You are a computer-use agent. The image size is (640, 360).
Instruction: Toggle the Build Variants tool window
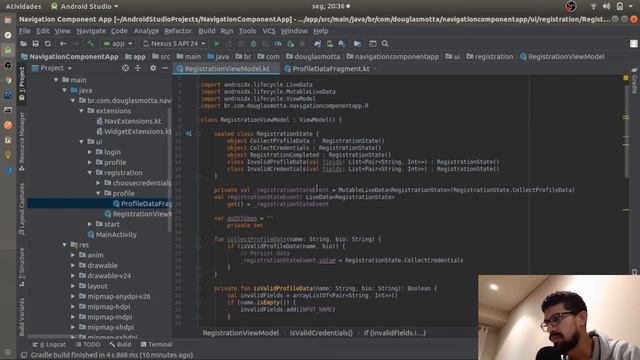point(22,317)
